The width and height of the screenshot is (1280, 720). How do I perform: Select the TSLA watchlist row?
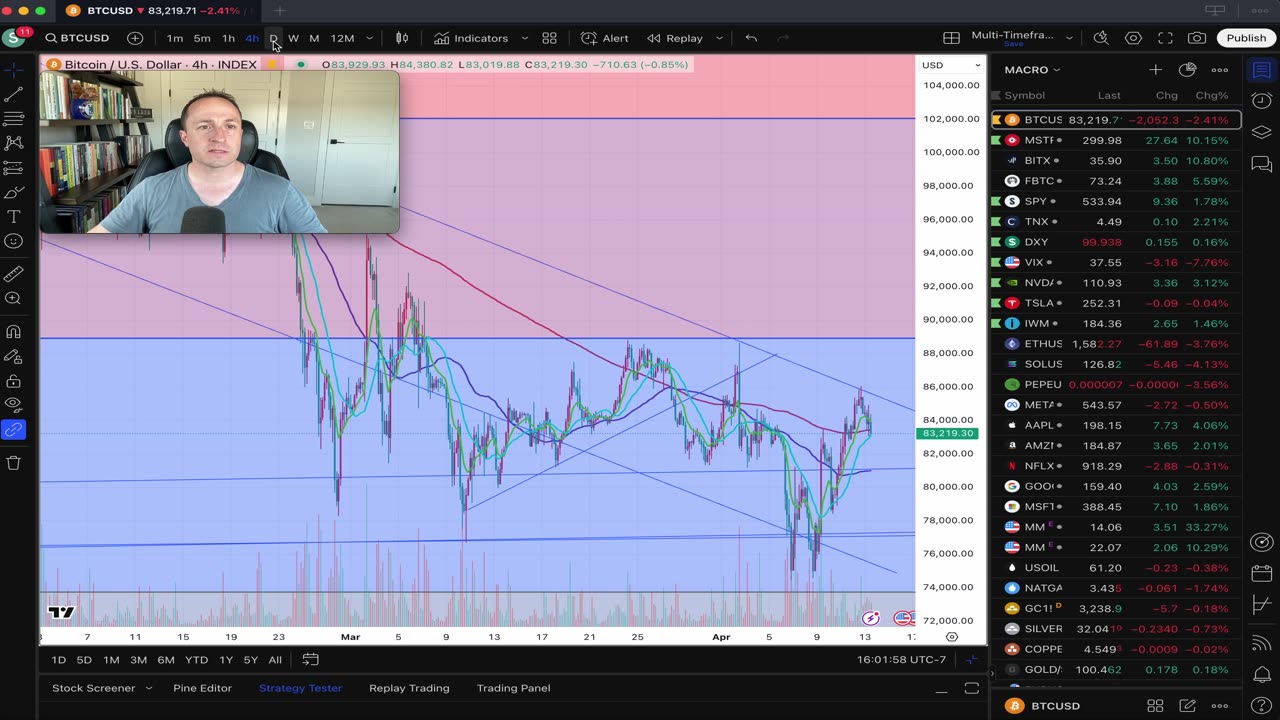pos(1116,303)
